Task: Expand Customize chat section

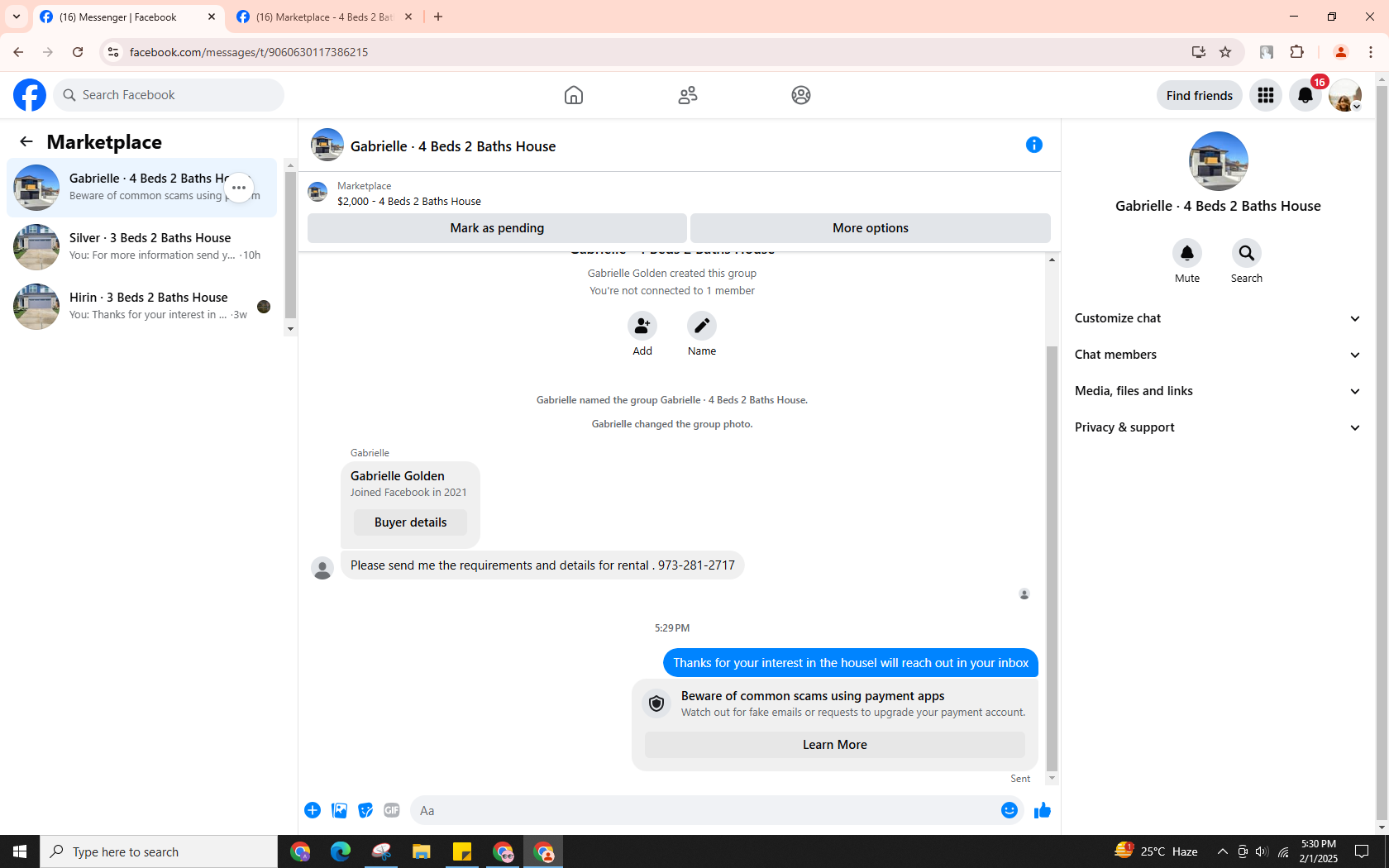Action: (1217, 318)
